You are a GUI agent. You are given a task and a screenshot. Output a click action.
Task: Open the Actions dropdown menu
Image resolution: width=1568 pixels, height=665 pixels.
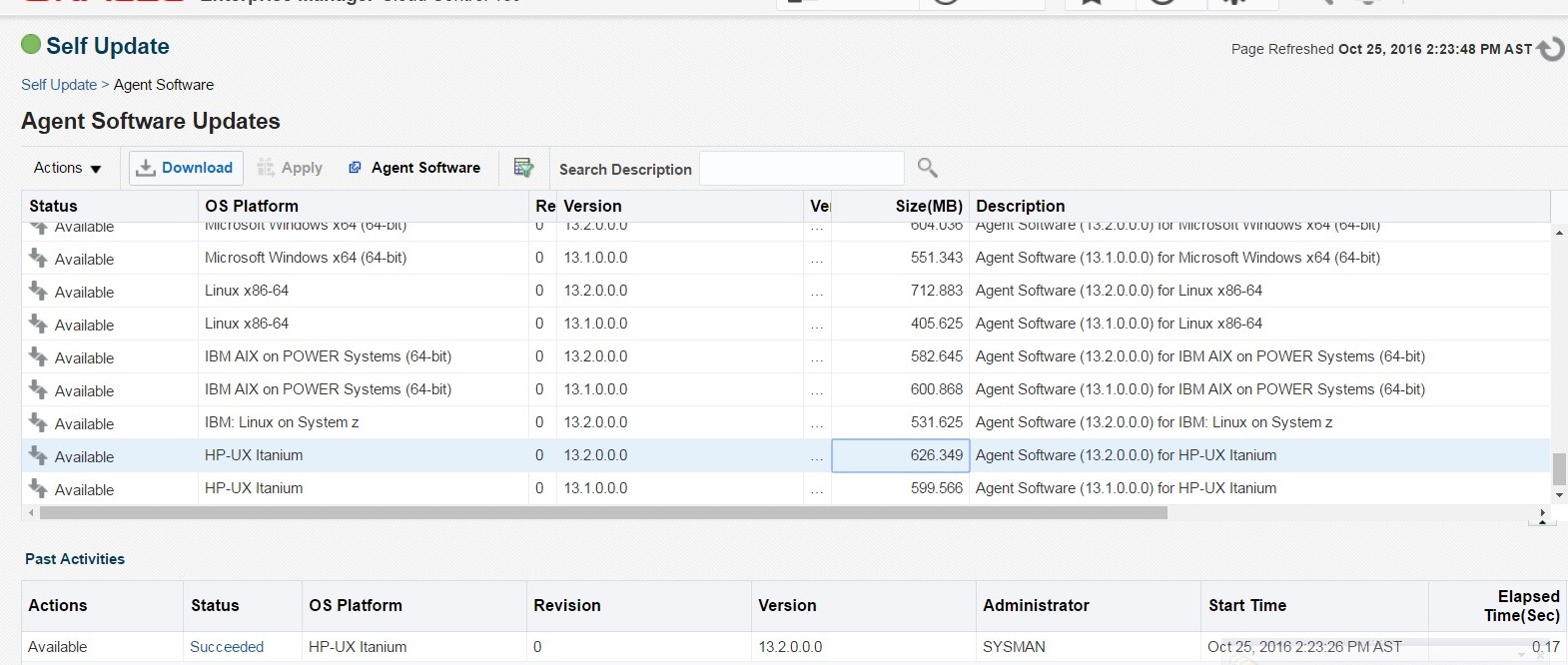tap(68, 168)
